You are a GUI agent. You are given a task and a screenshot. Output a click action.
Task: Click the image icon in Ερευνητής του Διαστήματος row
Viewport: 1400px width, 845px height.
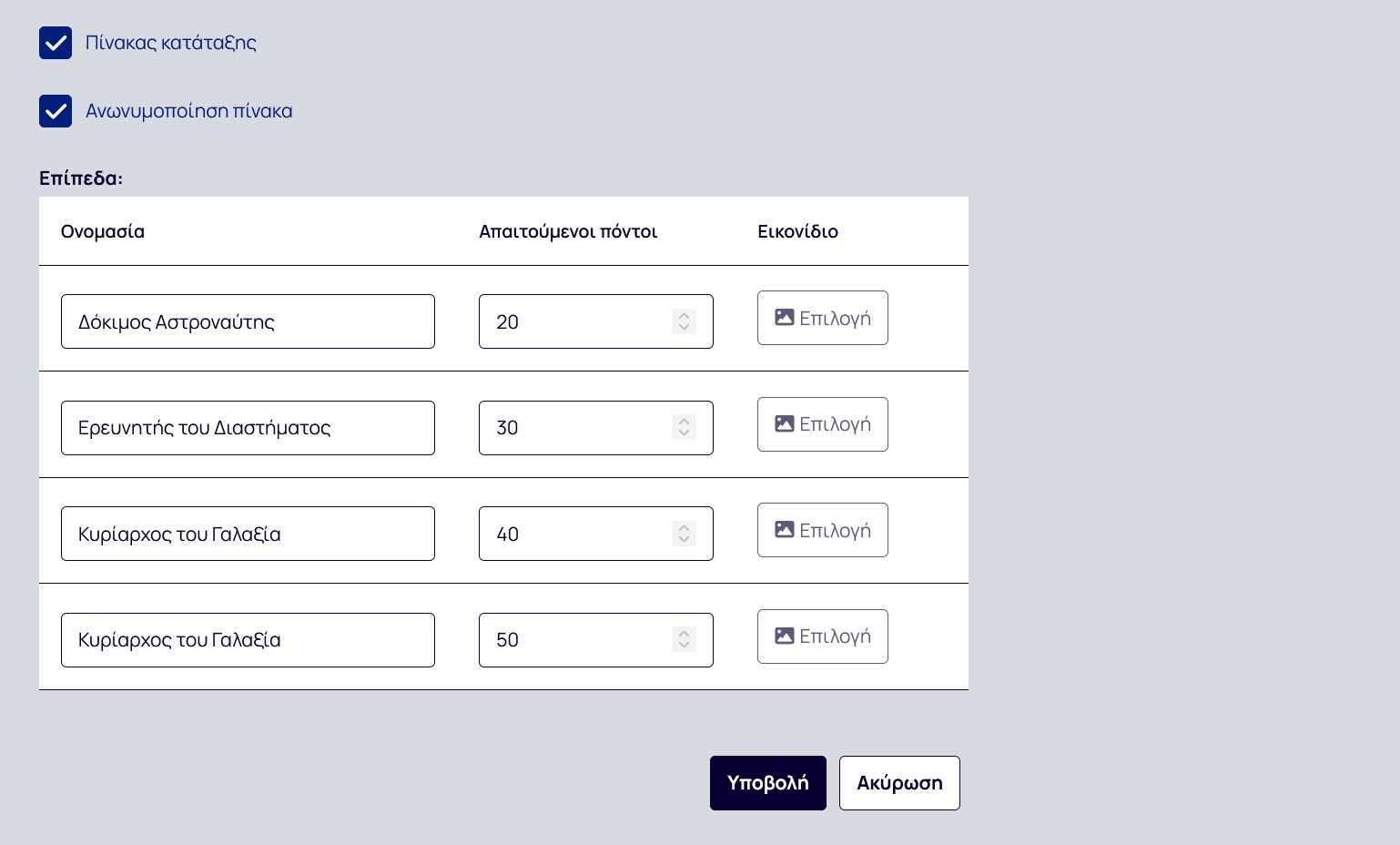[x=784, y=423]
